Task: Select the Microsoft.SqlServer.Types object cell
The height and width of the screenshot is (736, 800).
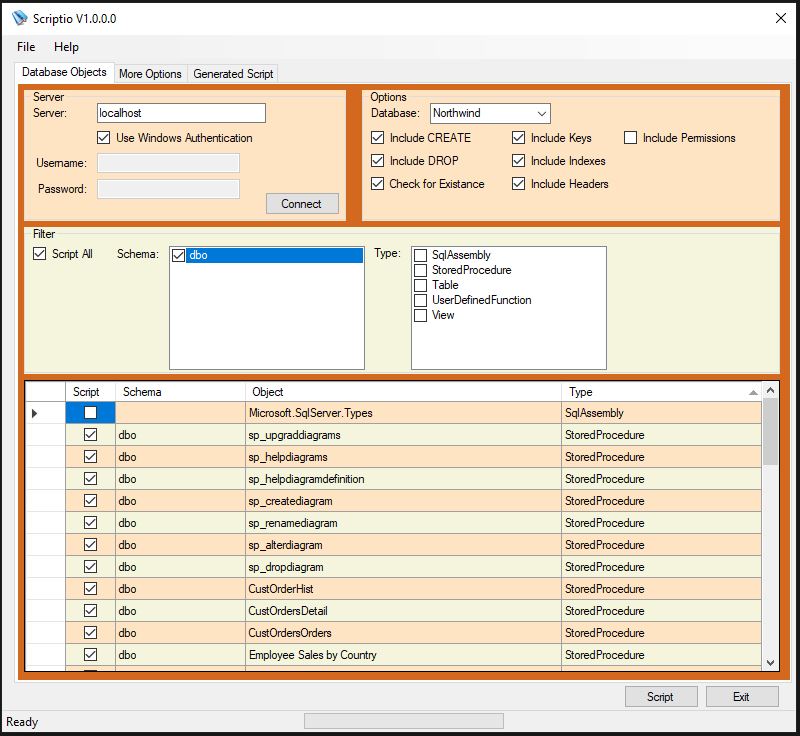Action: [403, 413]
